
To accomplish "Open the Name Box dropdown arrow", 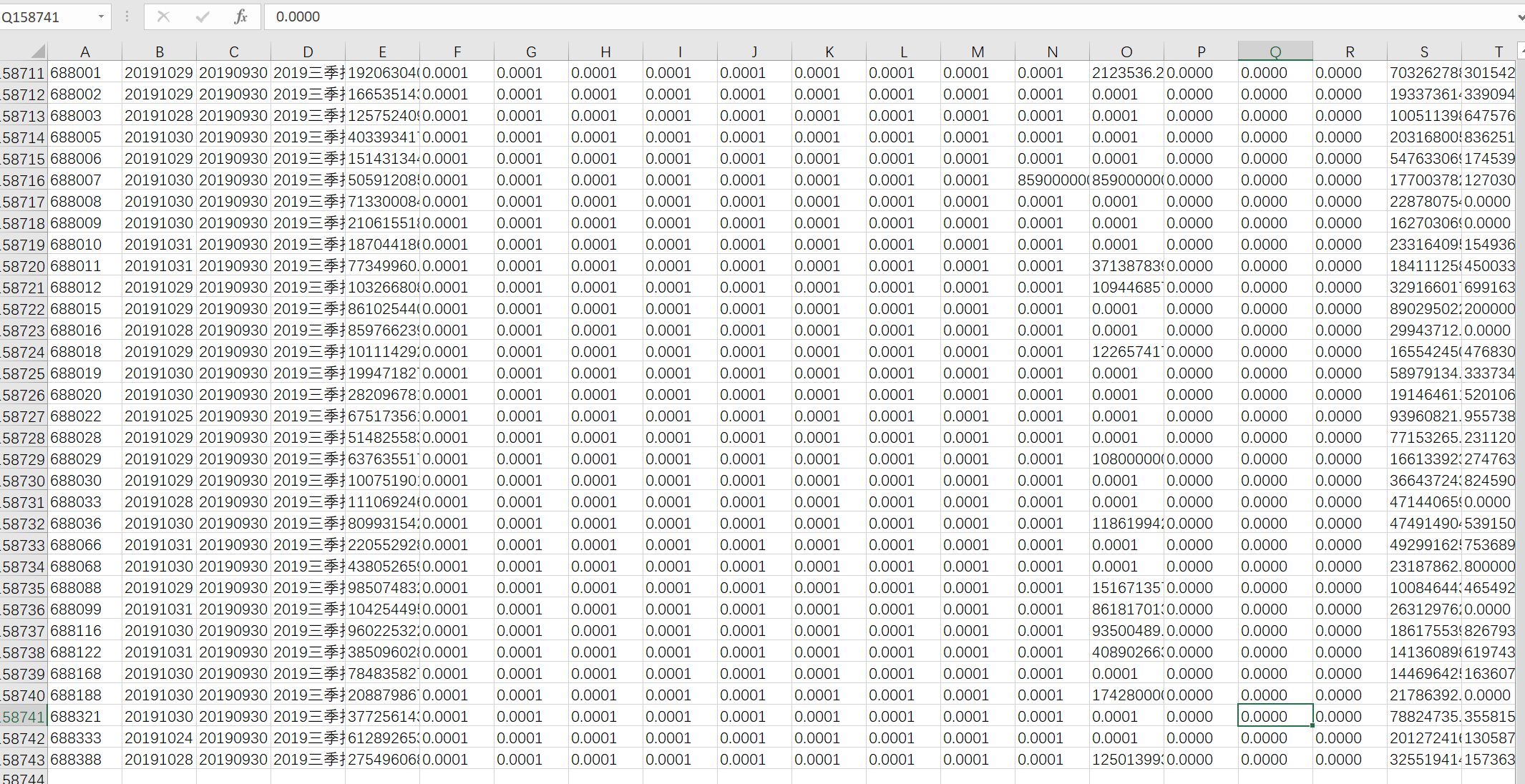I will click(x=101, y=16).
